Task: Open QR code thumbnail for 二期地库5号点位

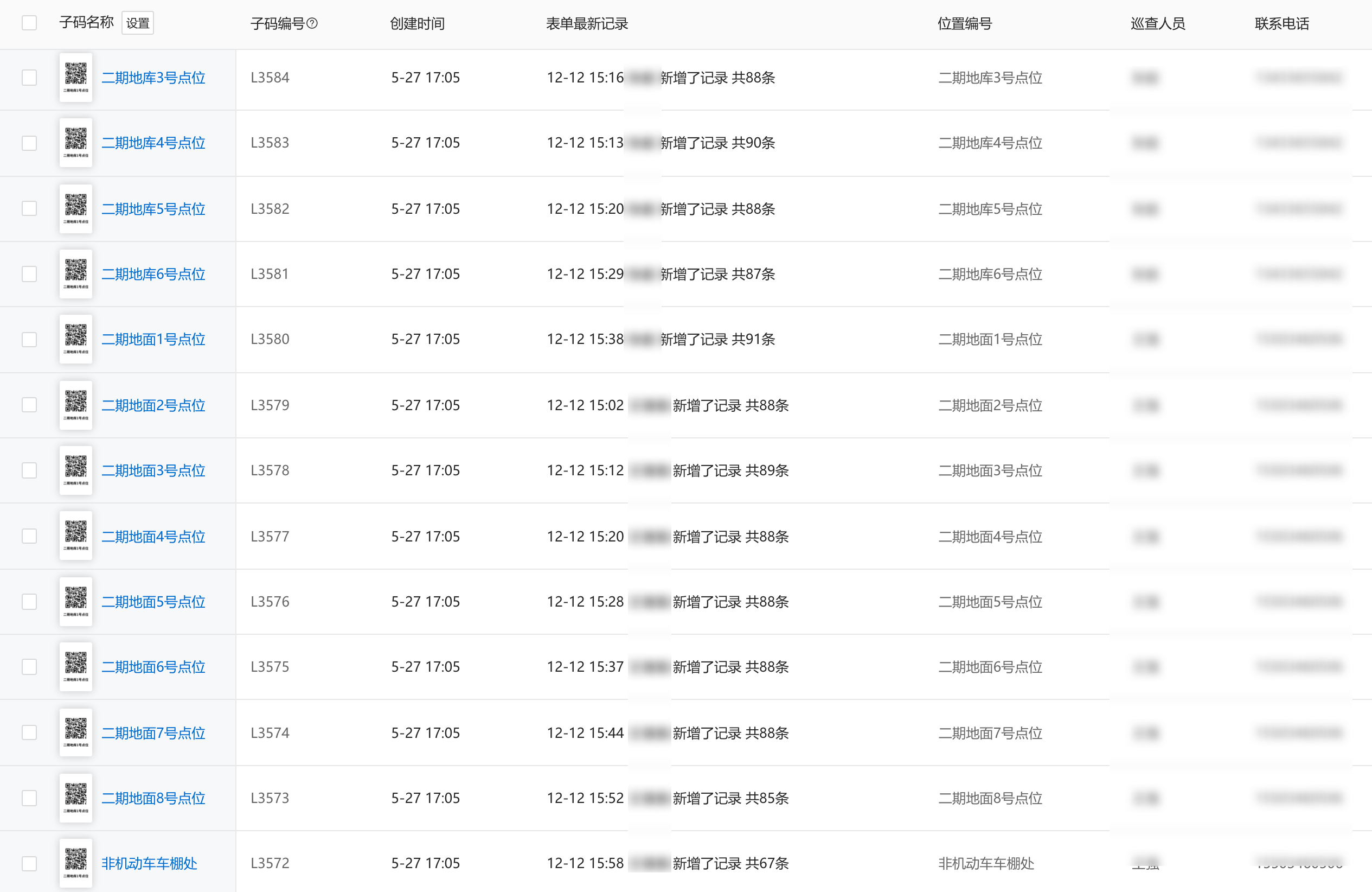Action: coord(75,208)
